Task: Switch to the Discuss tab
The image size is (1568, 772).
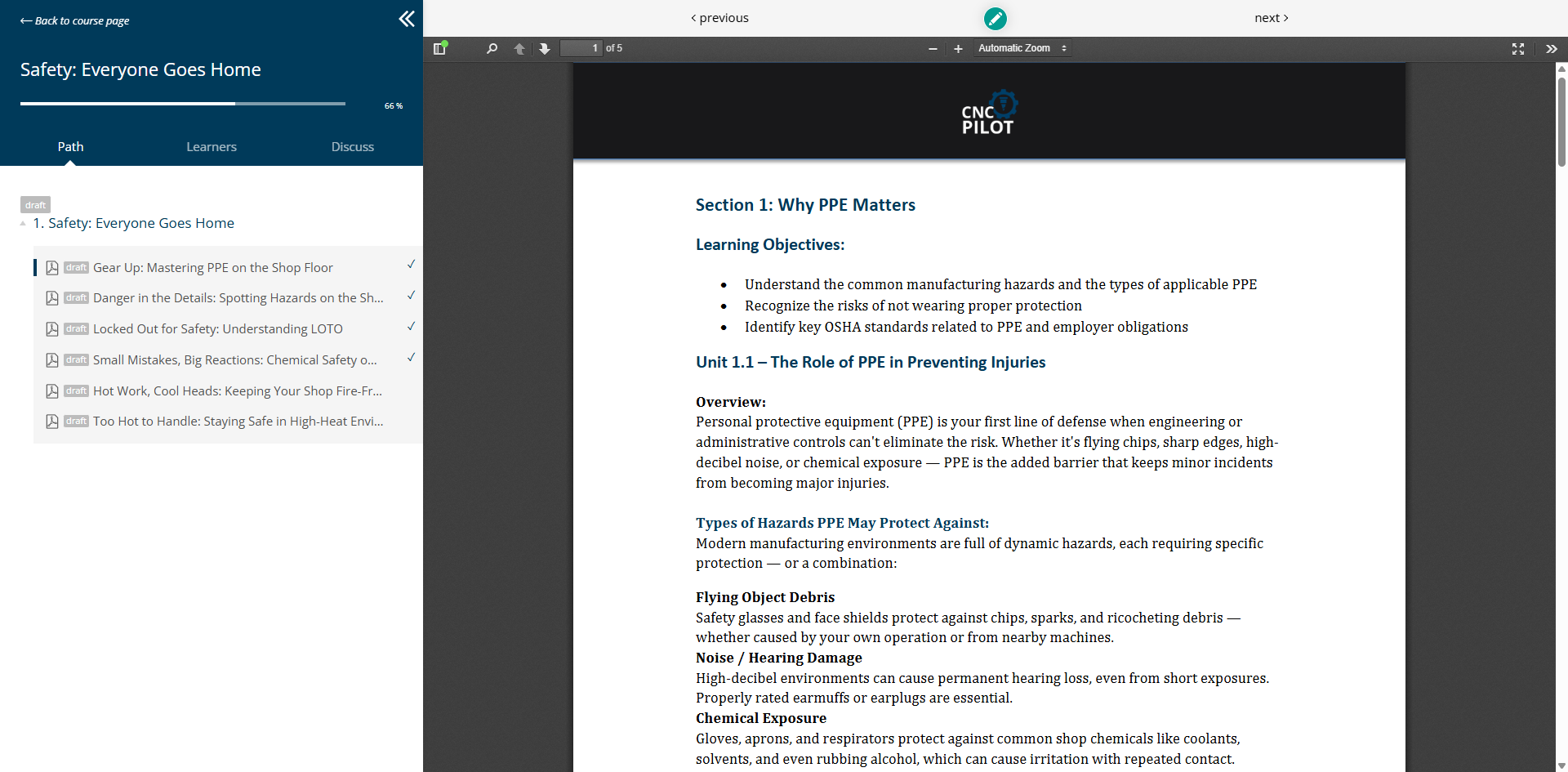Action: 353,147
